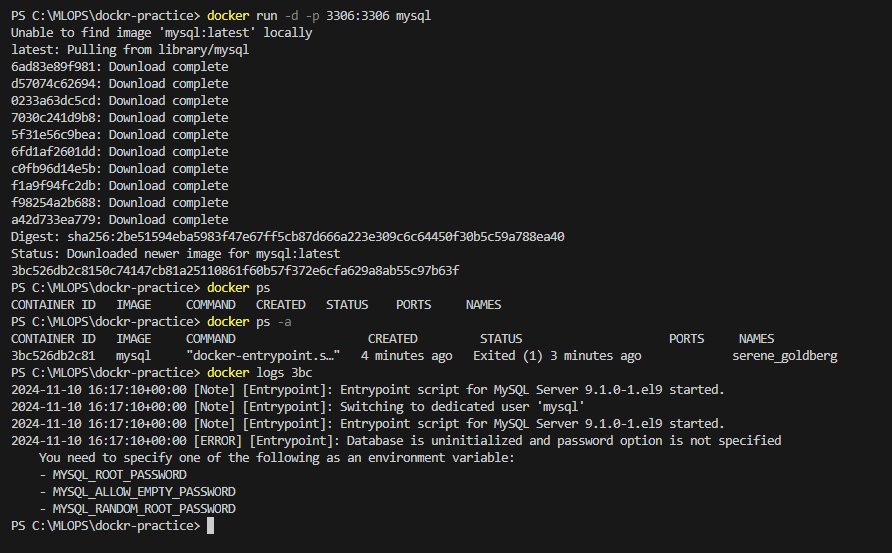Click layer ID 7030c241d9b8
This screenshot has width=892, height=553.
[53, 118]
